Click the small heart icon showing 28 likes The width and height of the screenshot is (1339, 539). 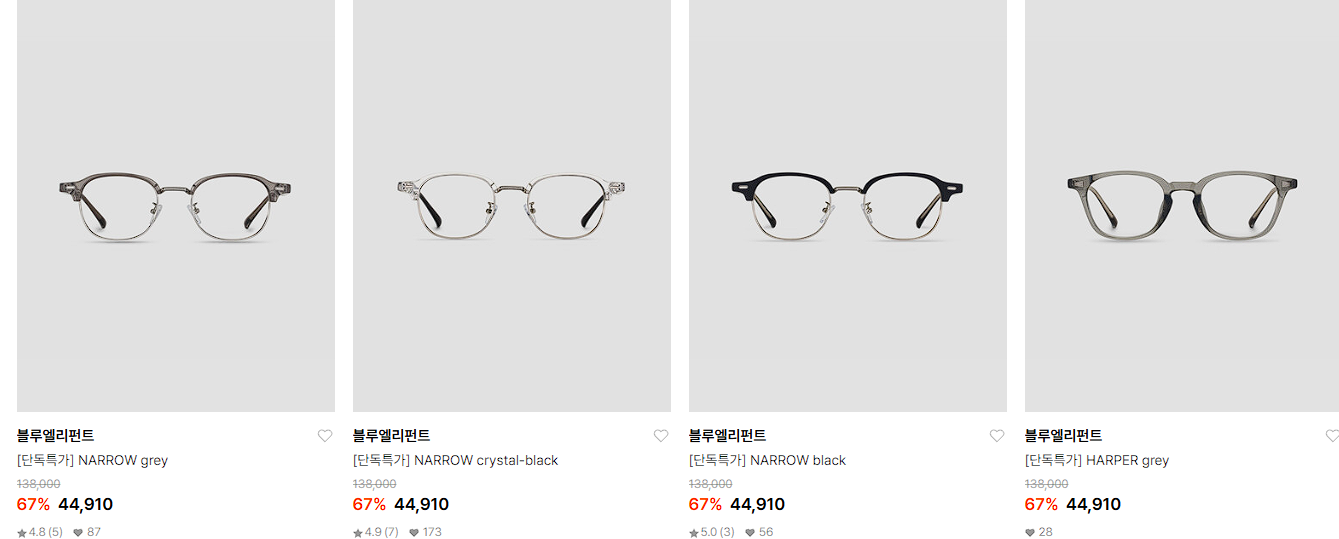[x=1030, y=533]
